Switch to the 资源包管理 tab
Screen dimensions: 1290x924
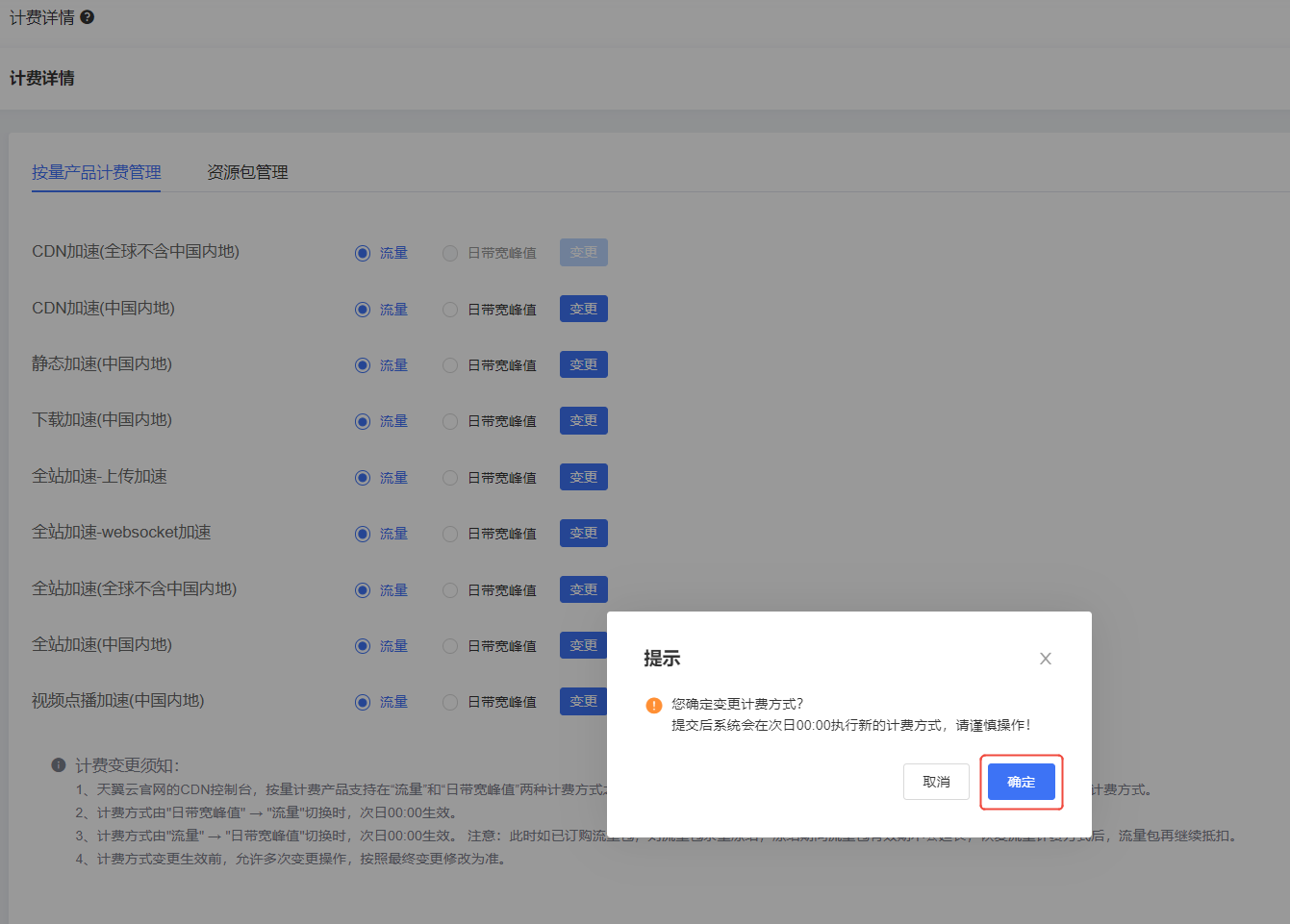point(247,172)
